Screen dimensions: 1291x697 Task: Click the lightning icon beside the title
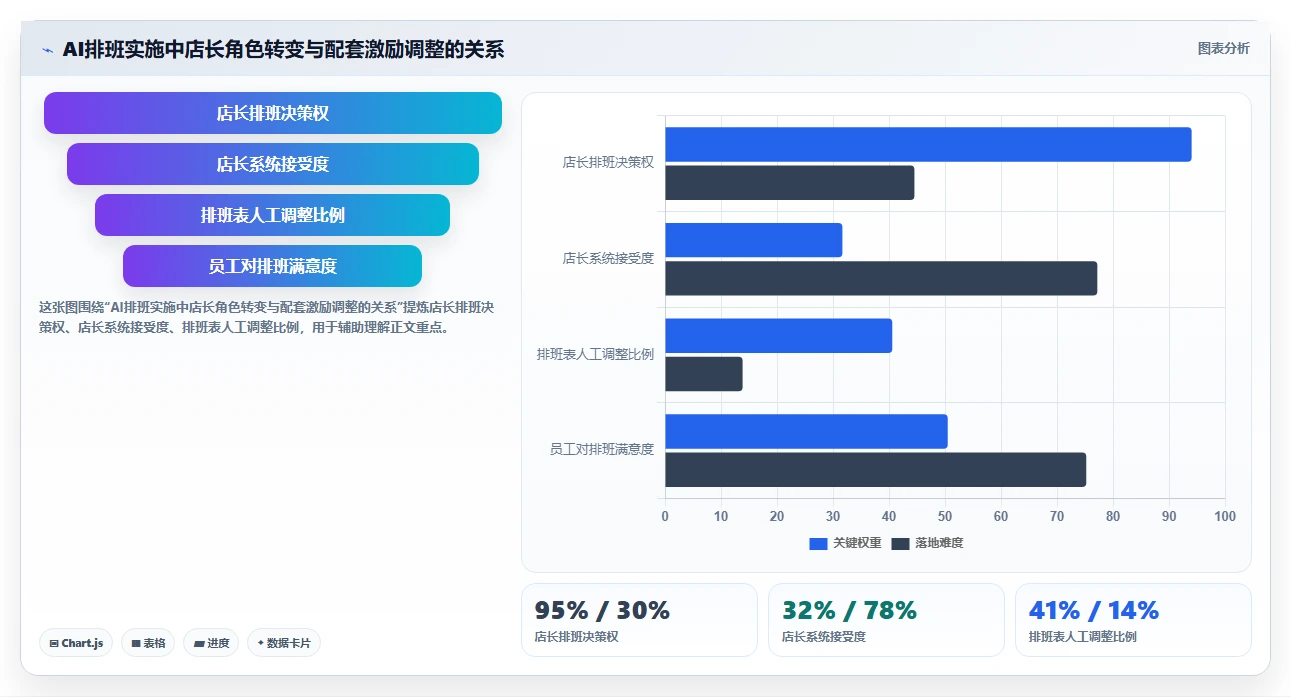(x=47, y=50)
